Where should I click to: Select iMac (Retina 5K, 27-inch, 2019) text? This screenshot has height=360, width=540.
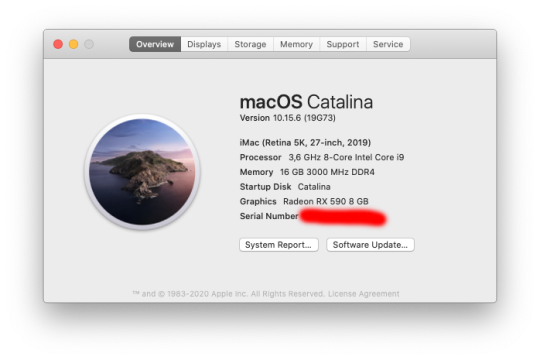click(x=305, y=143)
